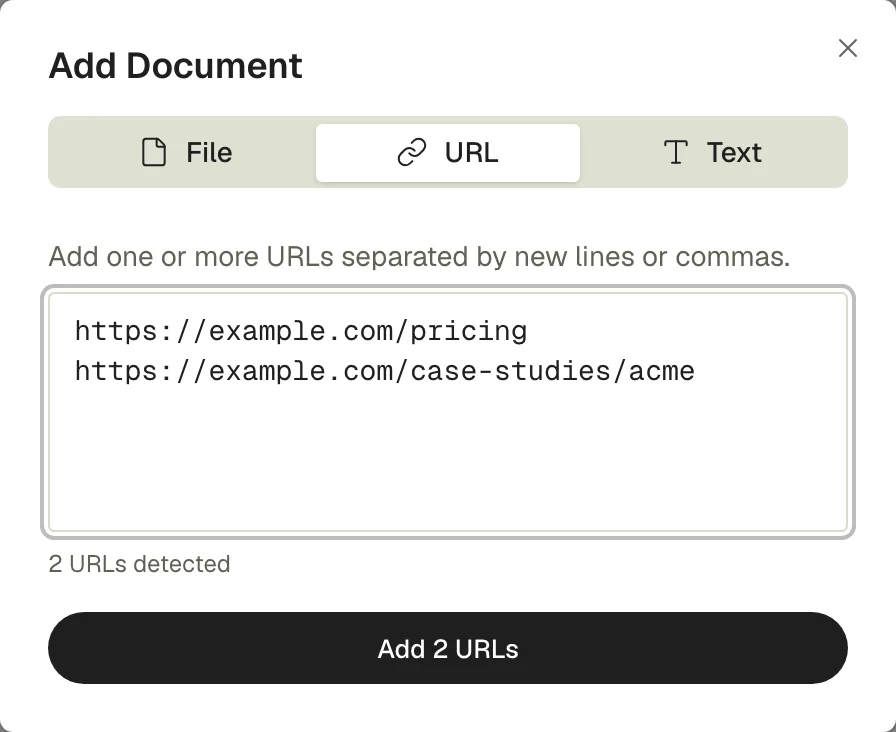
Task: Switch to the File tab
Action: click(x=186, y=153)
